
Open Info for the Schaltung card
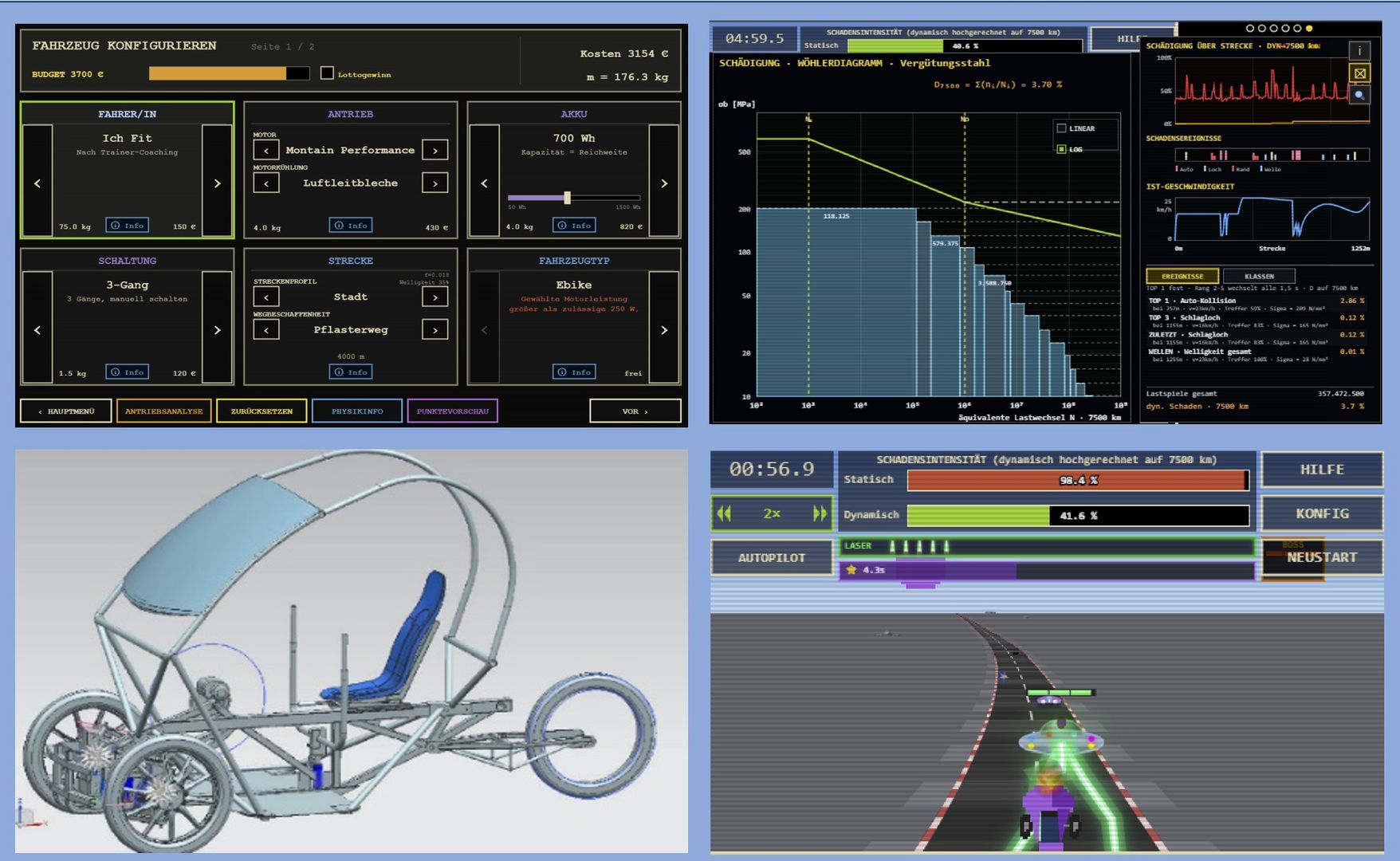pyautogui.click(x=128, y=372)
